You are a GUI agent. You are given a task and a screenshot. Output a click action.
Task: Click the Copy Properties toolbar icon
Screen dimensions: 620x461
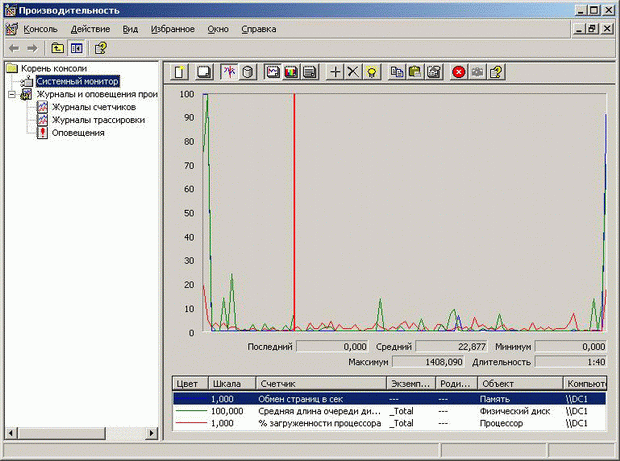tap(397, 71)
